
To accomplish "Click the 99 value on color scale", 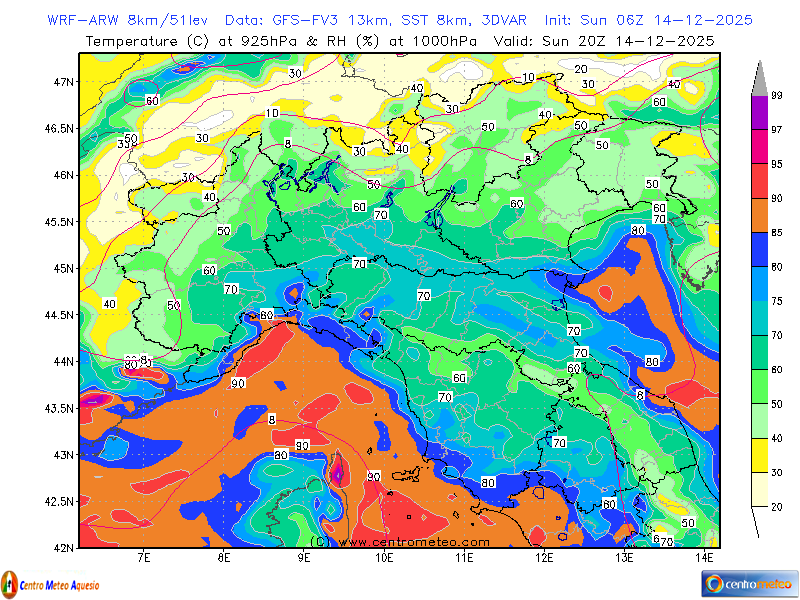I will click(x=776, y=95).
